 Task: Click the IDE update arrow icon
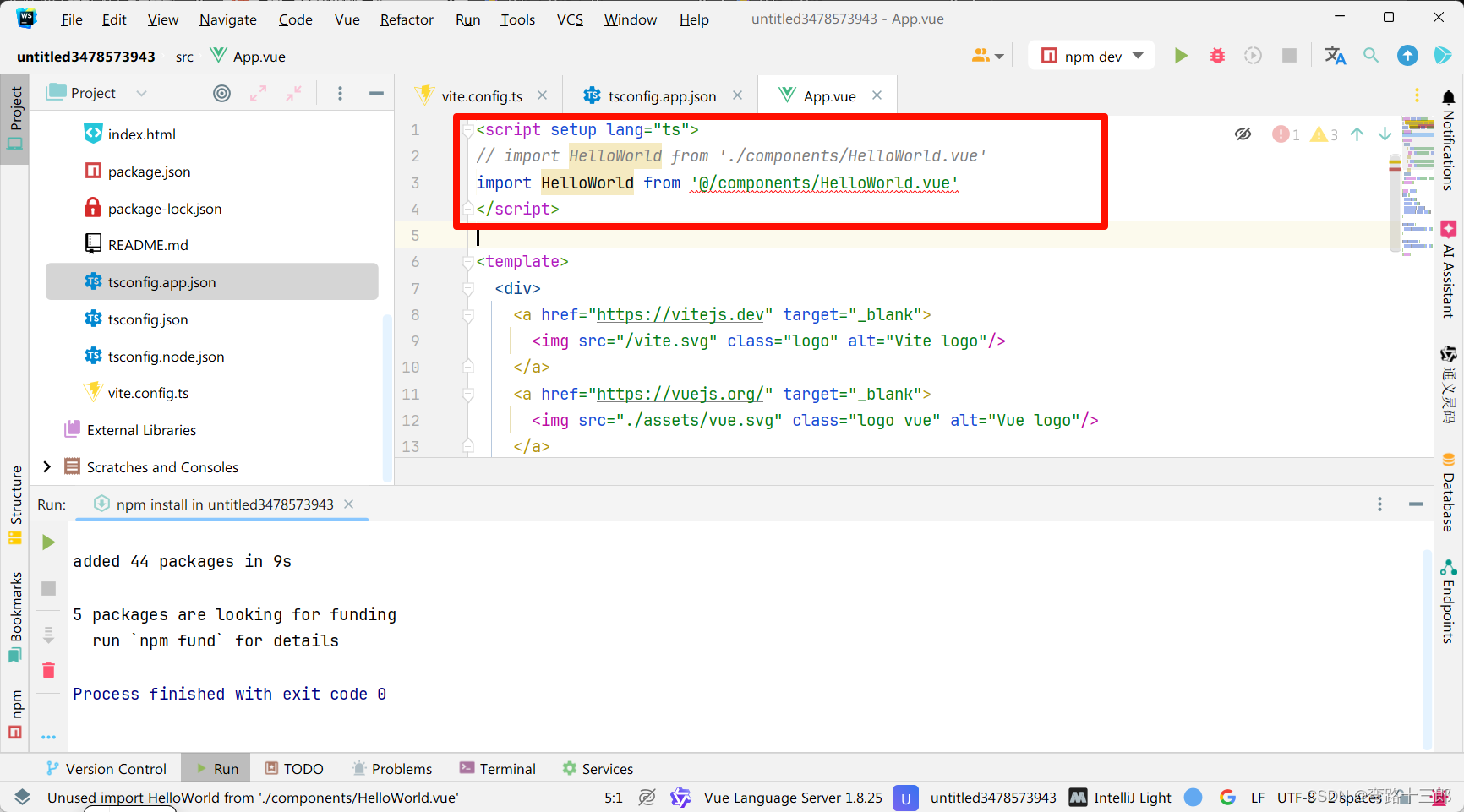tap(1407, 56)
